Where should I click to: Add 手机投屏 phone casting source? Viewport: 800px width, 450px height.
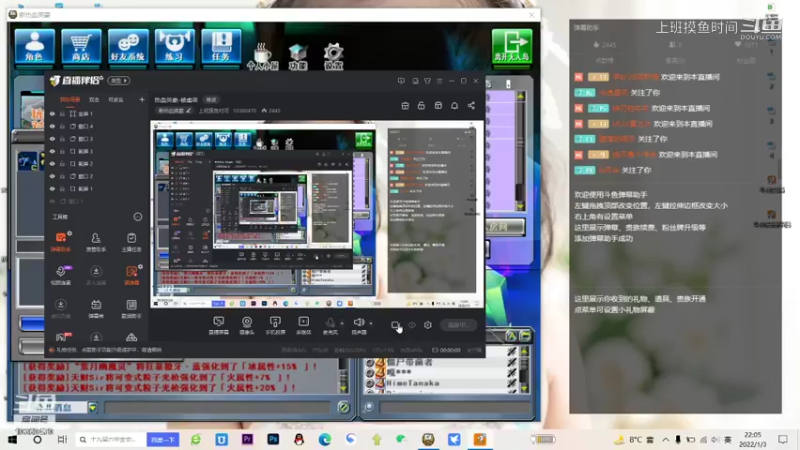tap(275, 325)
